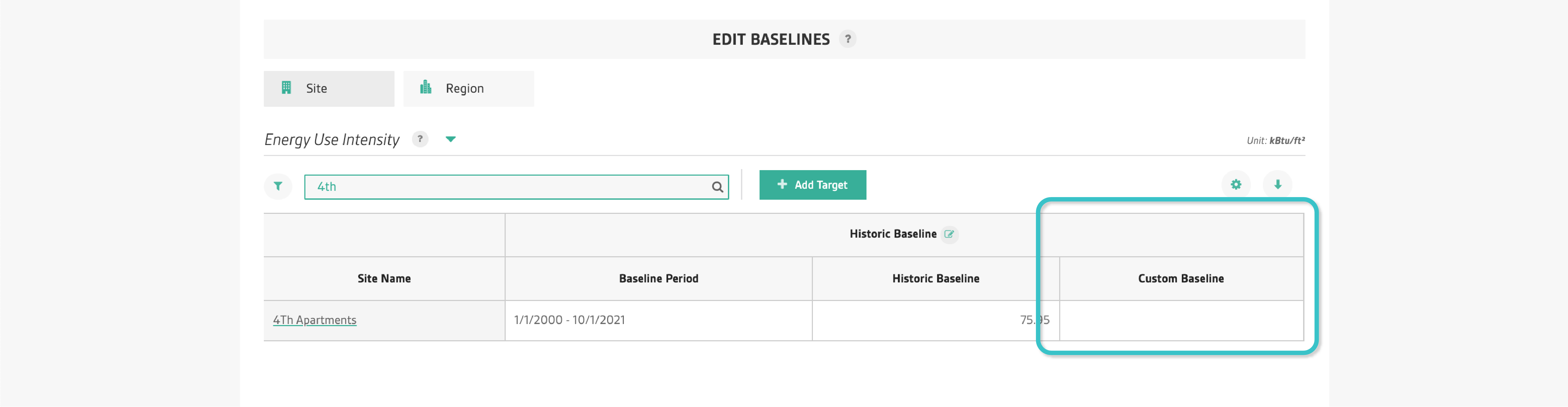The image size is (1568, 407).
Task: Click the Site Name column header
Action: click(384, 278)
